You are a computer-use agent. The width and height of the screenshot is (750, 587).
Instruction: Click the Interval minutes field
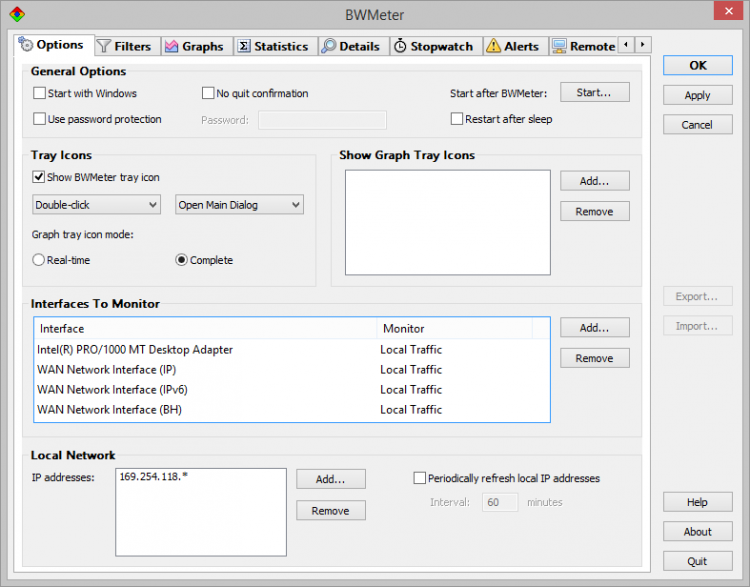(500, 502)
